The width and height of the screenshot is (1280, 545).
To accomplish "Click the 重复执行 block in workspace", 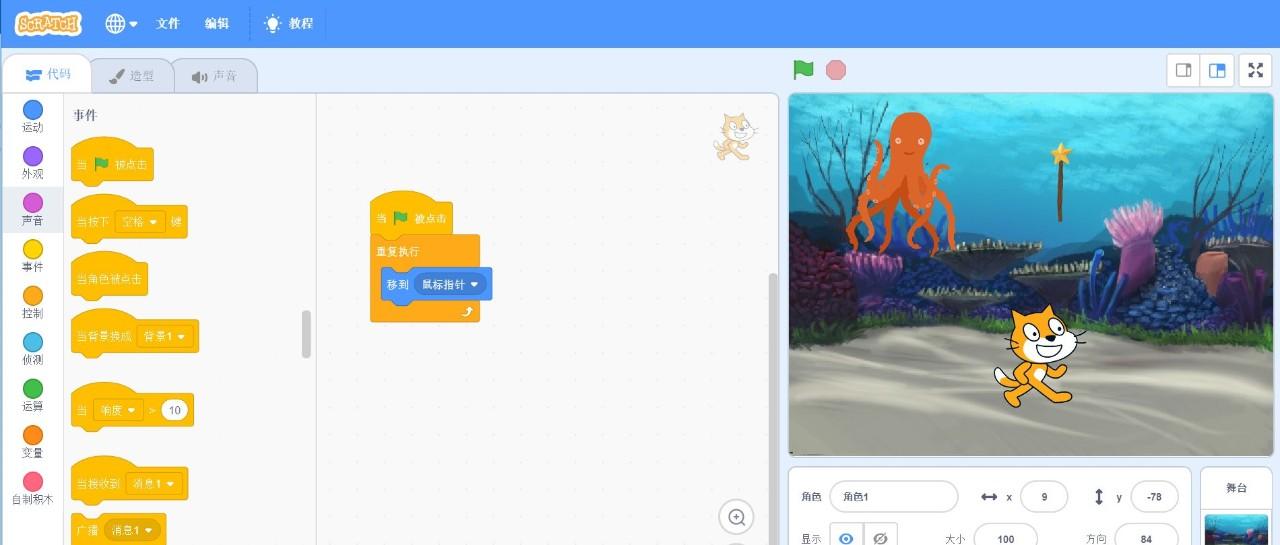I will pyautogui.click(x=400, y=251).
